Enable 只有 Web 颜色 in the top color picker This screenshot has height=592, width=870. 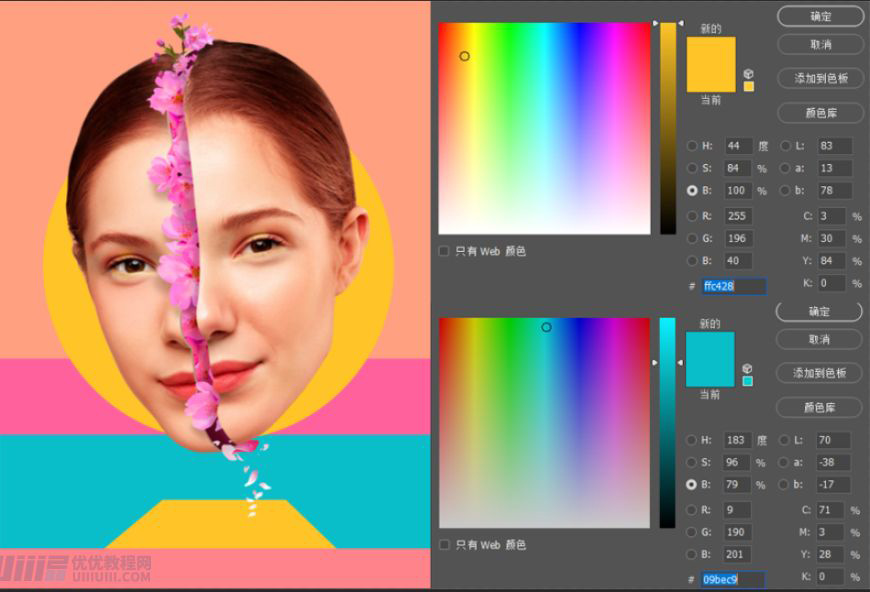pos(443,252)
